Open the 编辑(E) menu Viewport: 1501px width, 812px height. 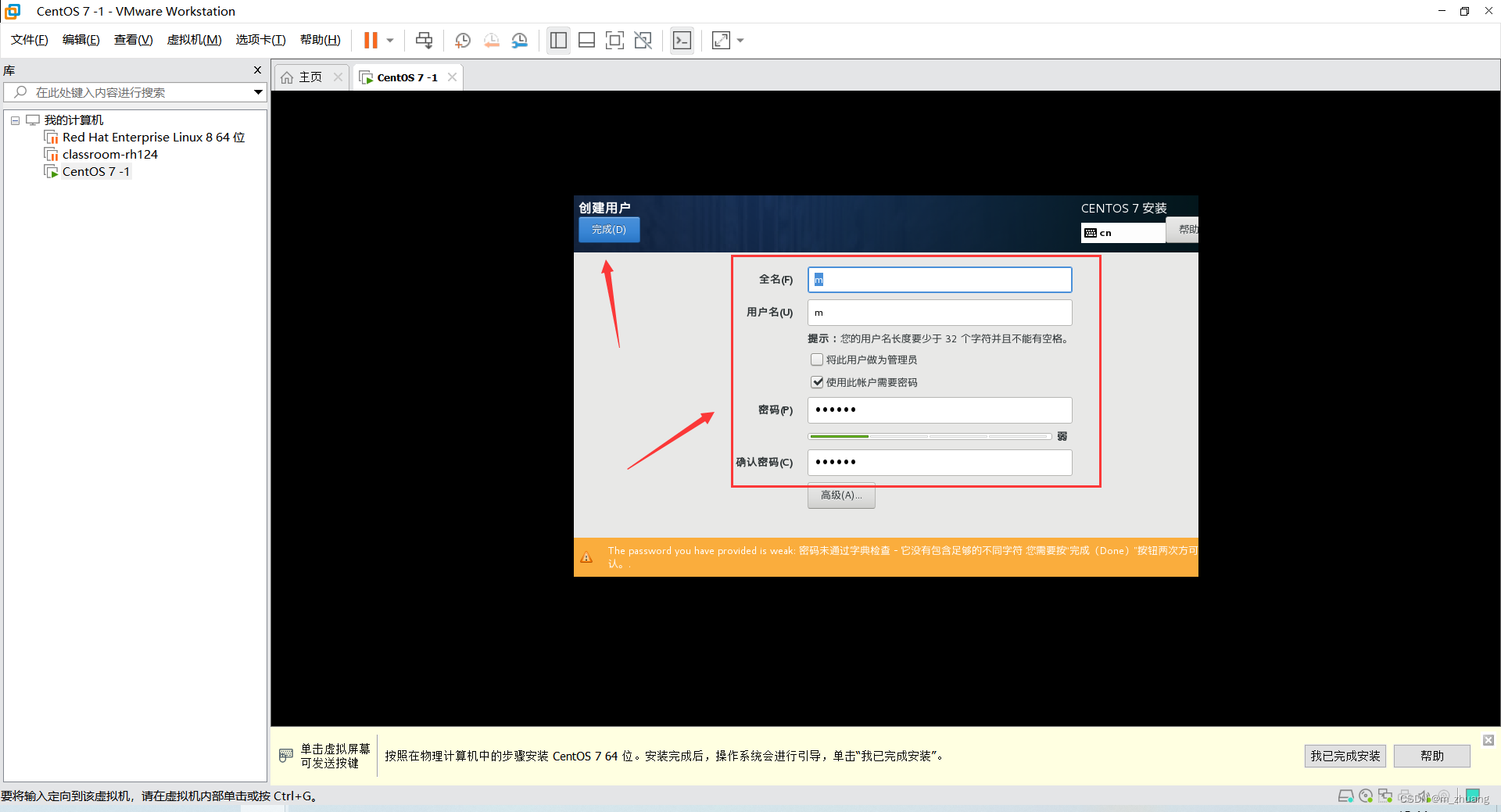[x=81, y=40]
